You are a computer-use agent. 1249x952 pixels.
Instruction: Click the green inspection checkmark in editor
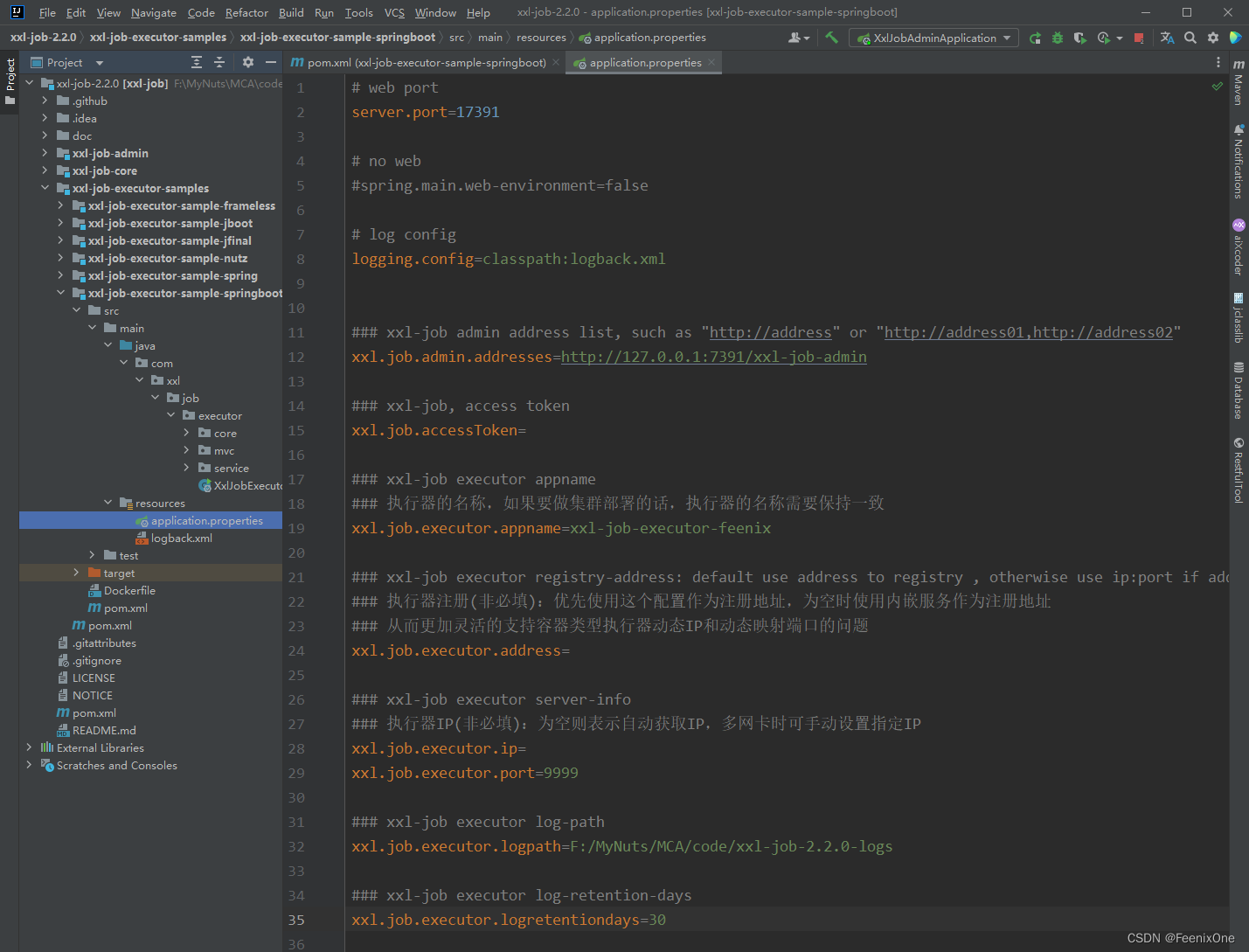tap(1218, 87)
